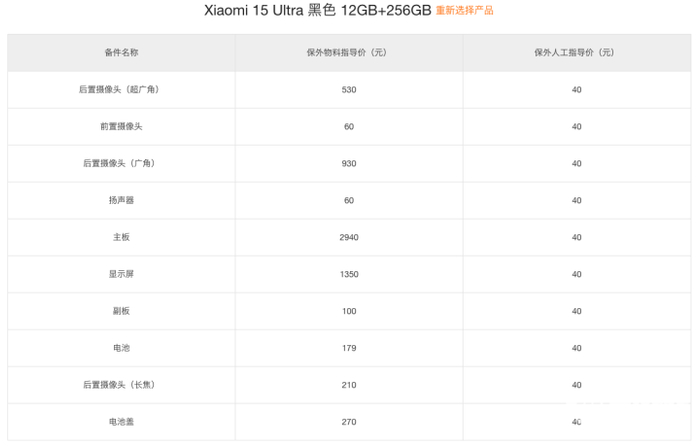Image resolution: width=700 pixels, height=446 pixels.
Task: Select the 后置摄像头（超广角） row name
Action: [121, 90]
